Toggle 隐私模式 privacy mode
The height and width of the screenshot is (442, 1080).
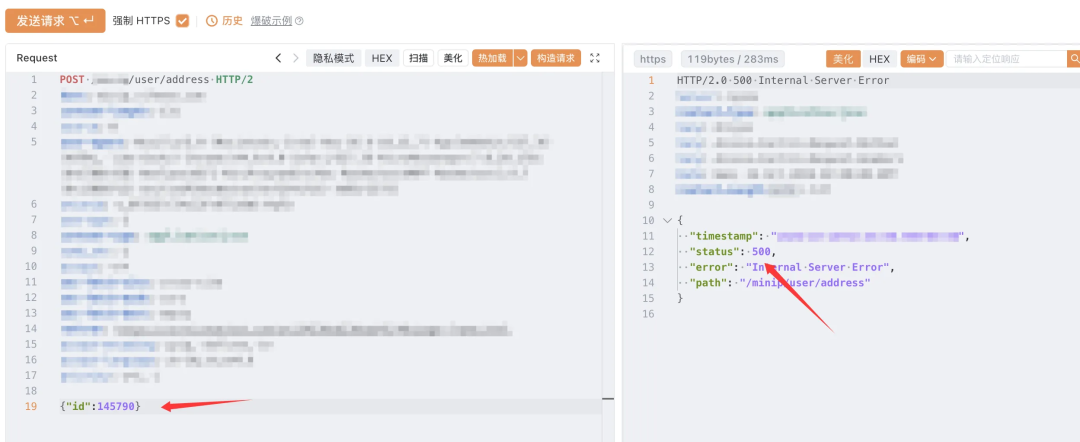coord(333,58)
